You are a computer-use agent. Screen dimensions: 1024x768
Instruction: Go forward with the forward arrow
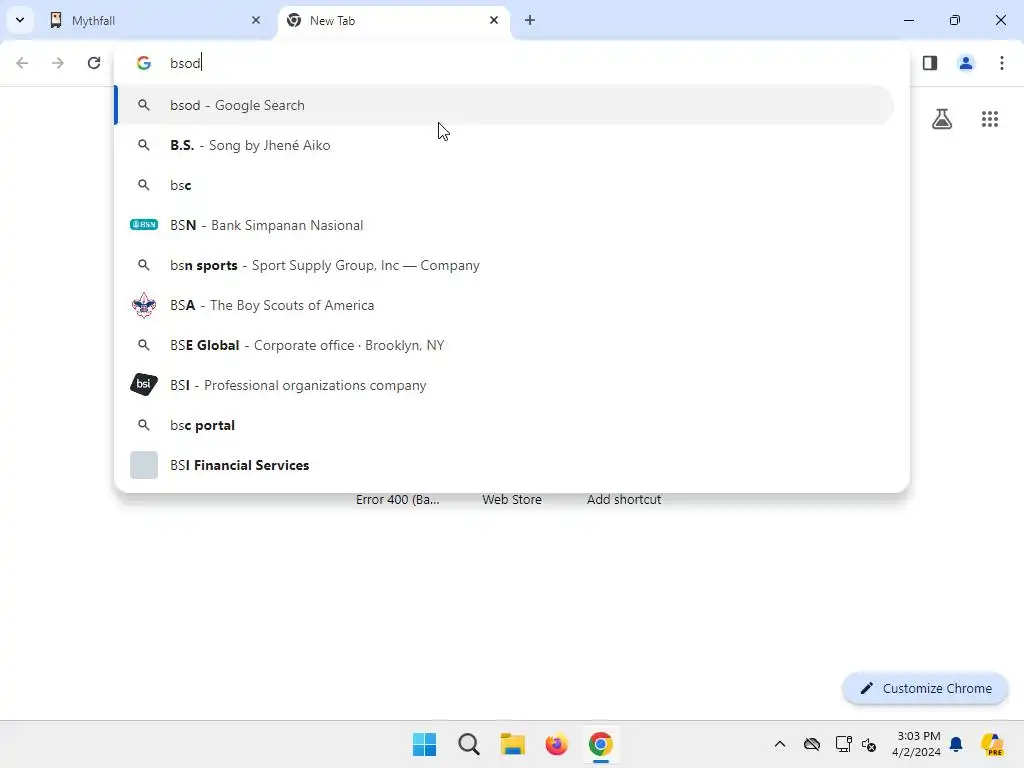tap(58, 63)
